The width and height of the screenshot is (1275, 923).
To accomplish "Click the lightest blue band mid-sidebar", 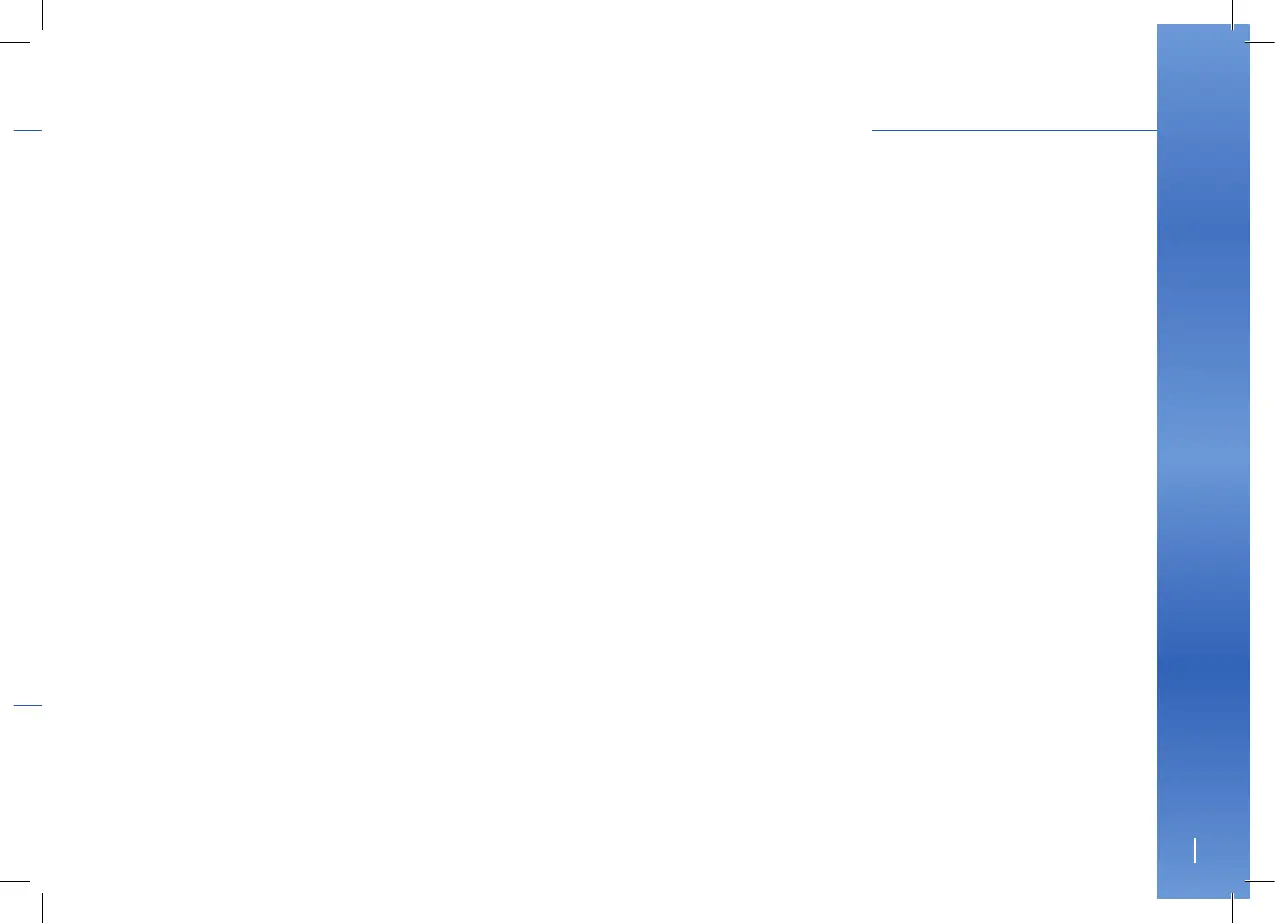I will click(1203, 455).
